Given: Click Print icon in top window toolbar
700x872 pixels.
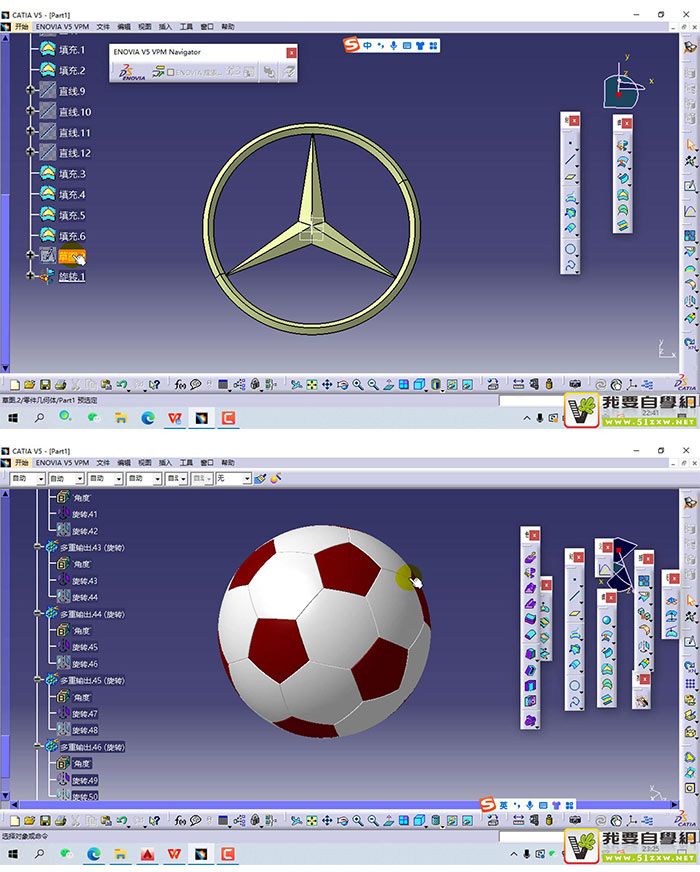Looking at the screenshot, I should coord(61,384).
